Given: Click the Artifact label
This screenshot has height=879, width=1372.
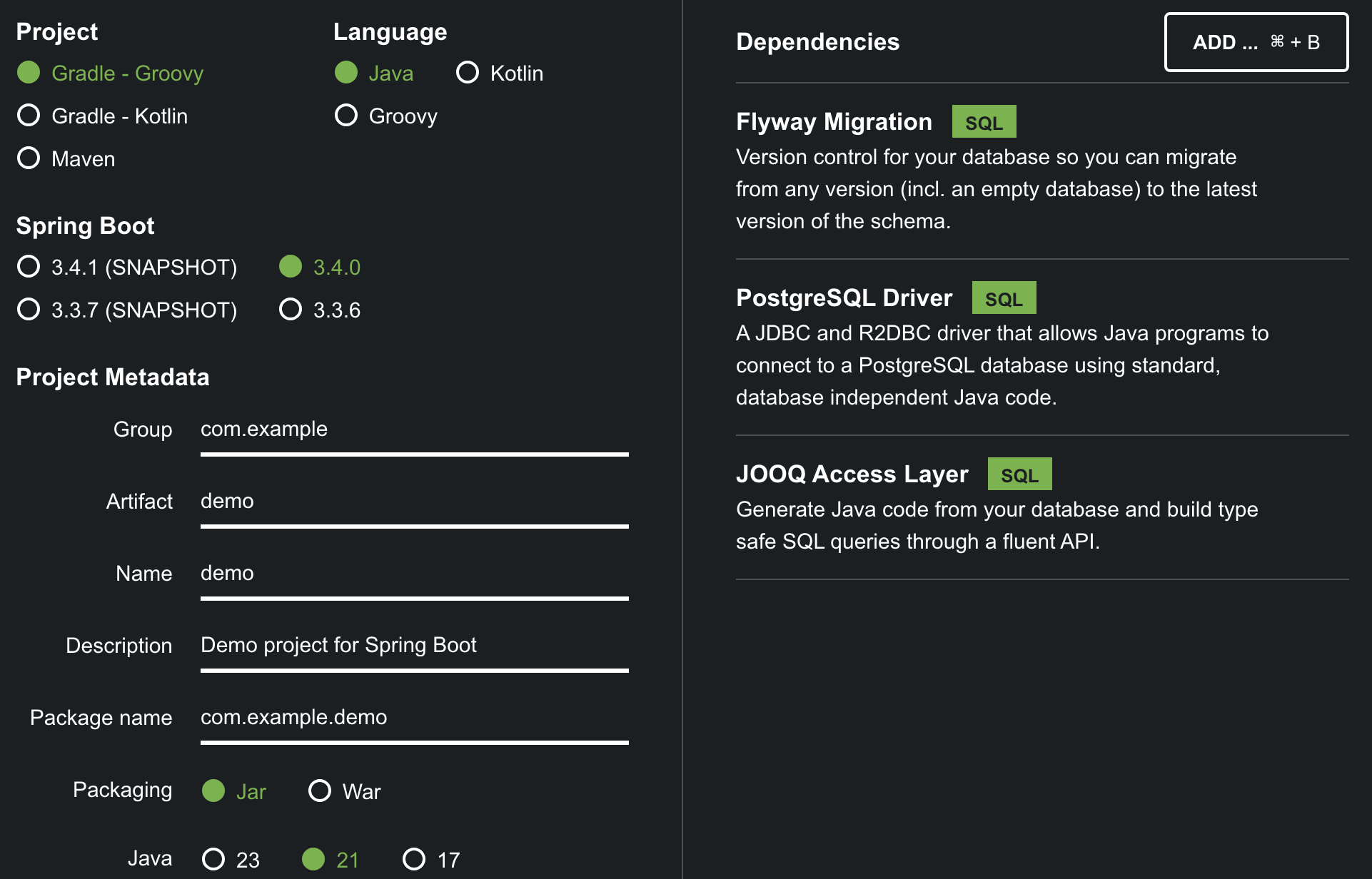Looking at the screenshot, I should pyautogui.click(x=139, y=502).
